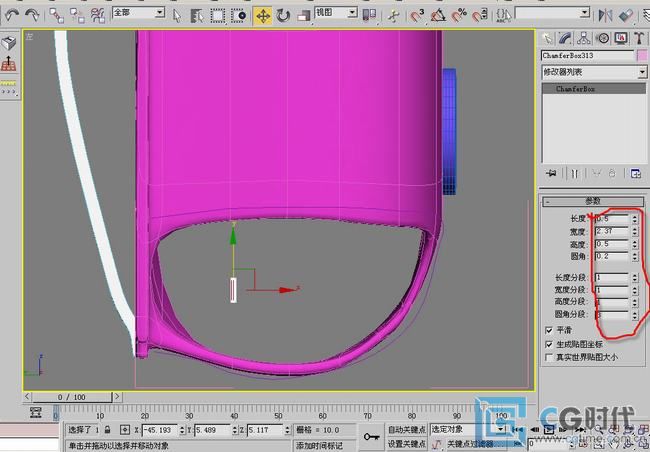Click the ChamferBox313 object name field

[587, 55]
